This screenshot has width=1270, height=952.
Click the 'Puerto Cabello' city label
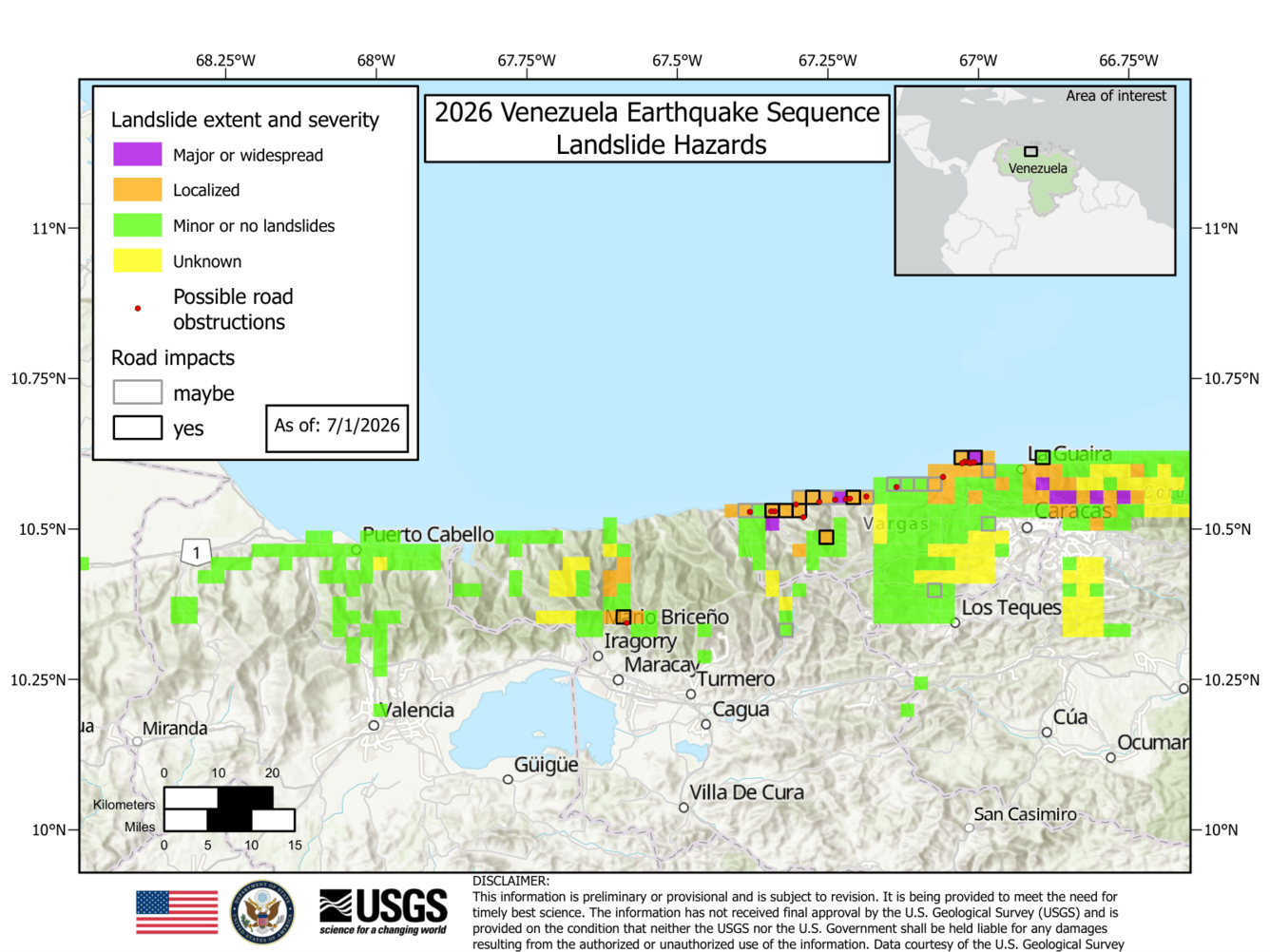tap(428, 535)
